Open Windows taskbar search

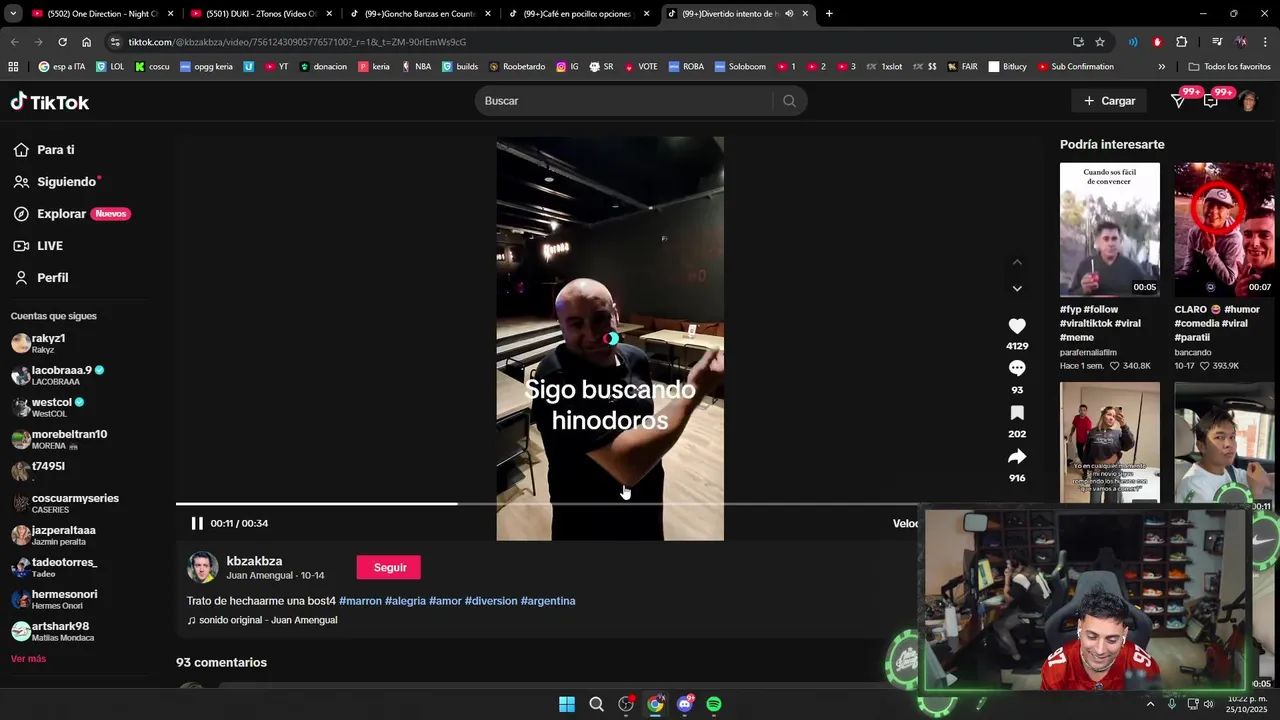tap(596, 704)
